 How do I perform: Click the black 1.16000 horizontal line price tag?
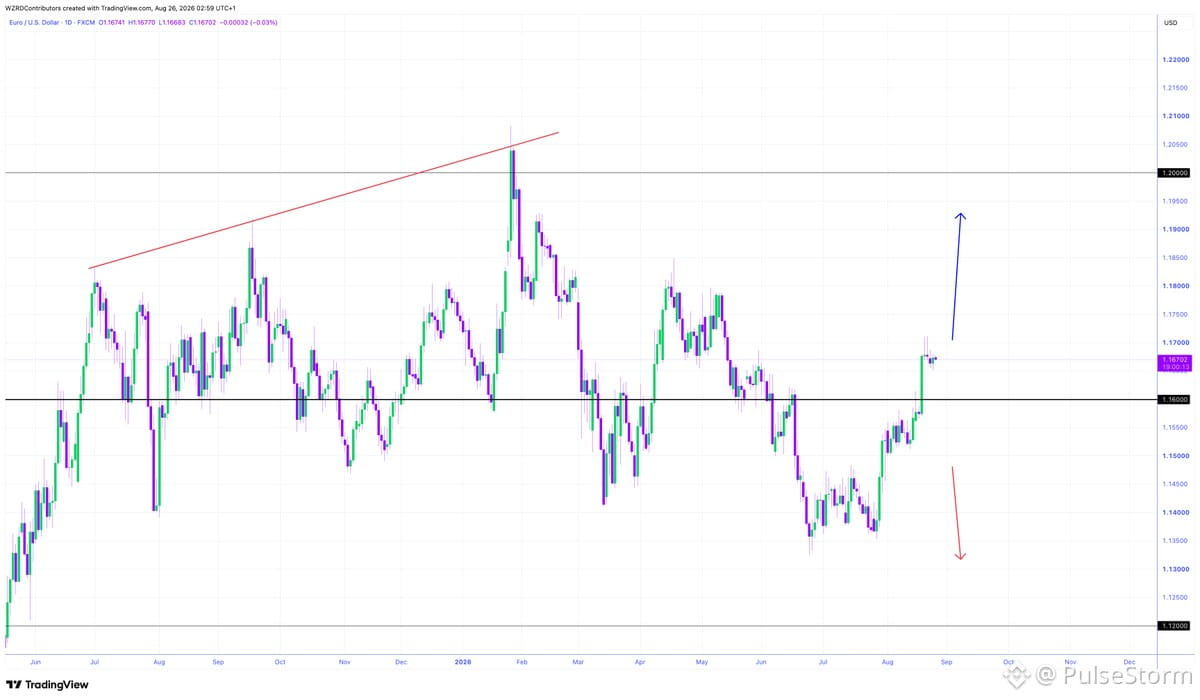point(1174,399)
